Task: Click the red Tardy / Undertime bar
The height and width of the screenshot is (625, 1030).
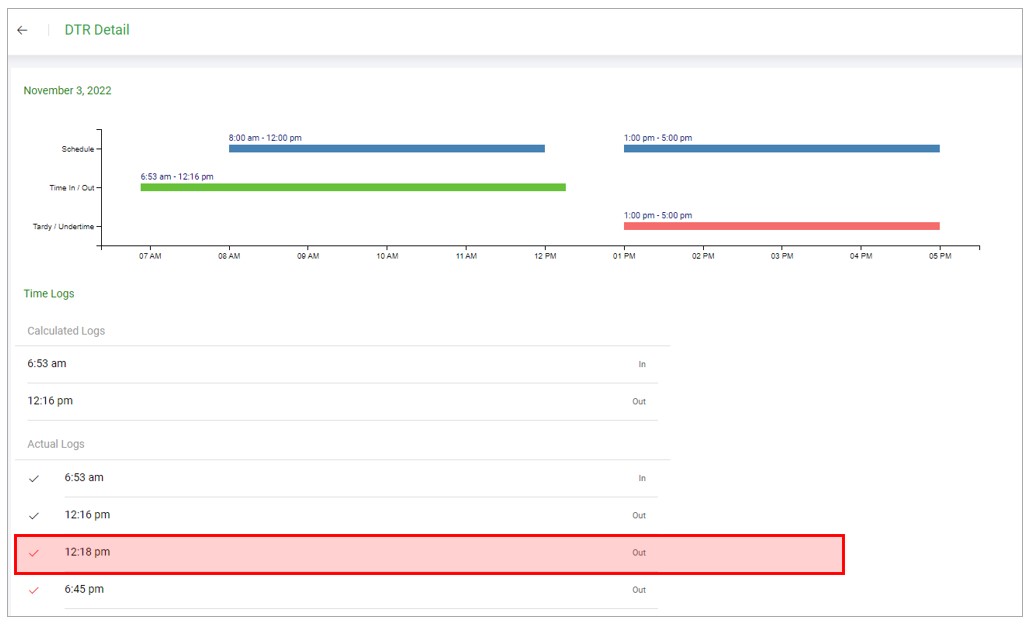Action: (781, 226)
